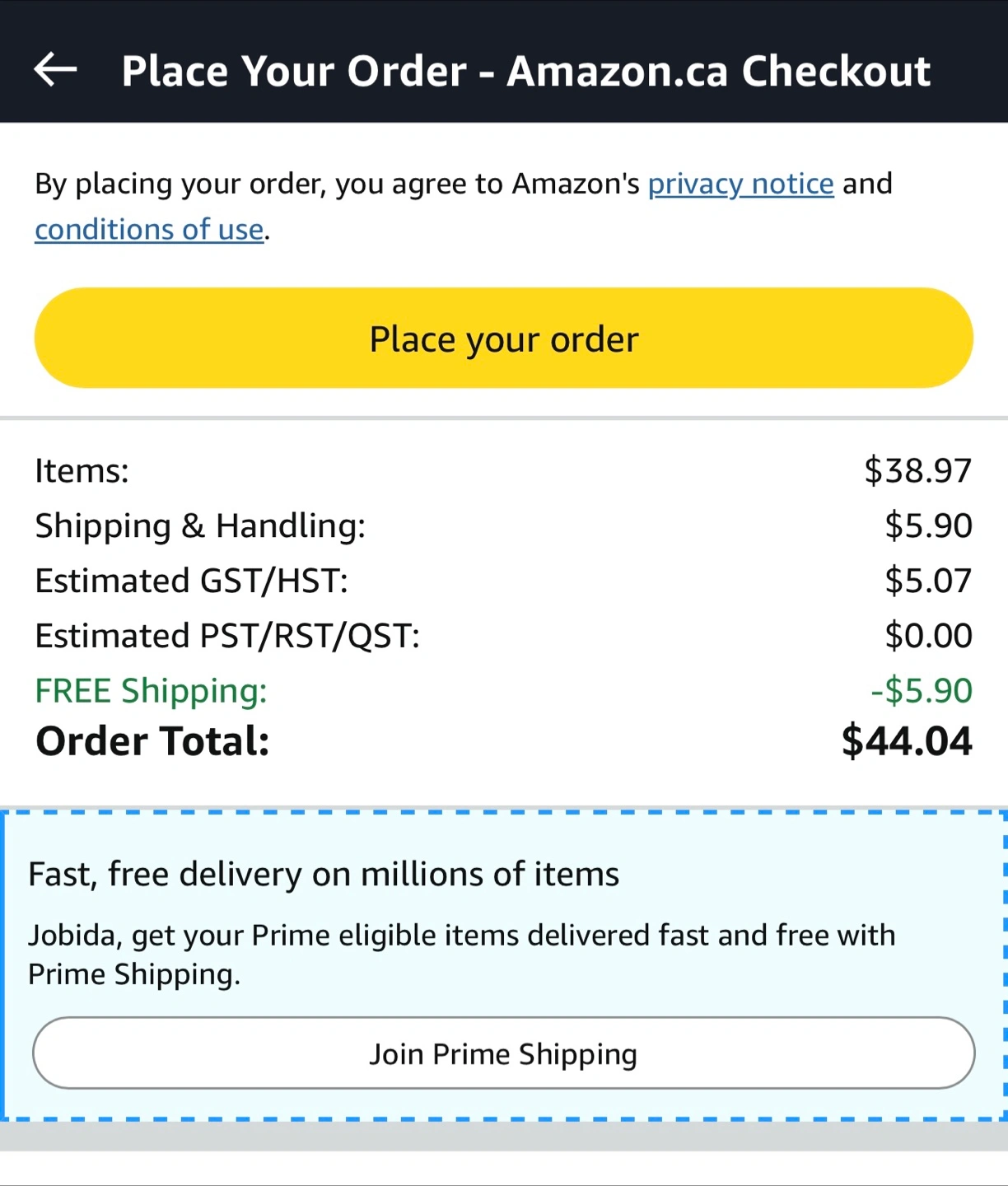Tap the Shipping & Handling label
This screenshot has width=1008, height=1186.
(200, 525)
